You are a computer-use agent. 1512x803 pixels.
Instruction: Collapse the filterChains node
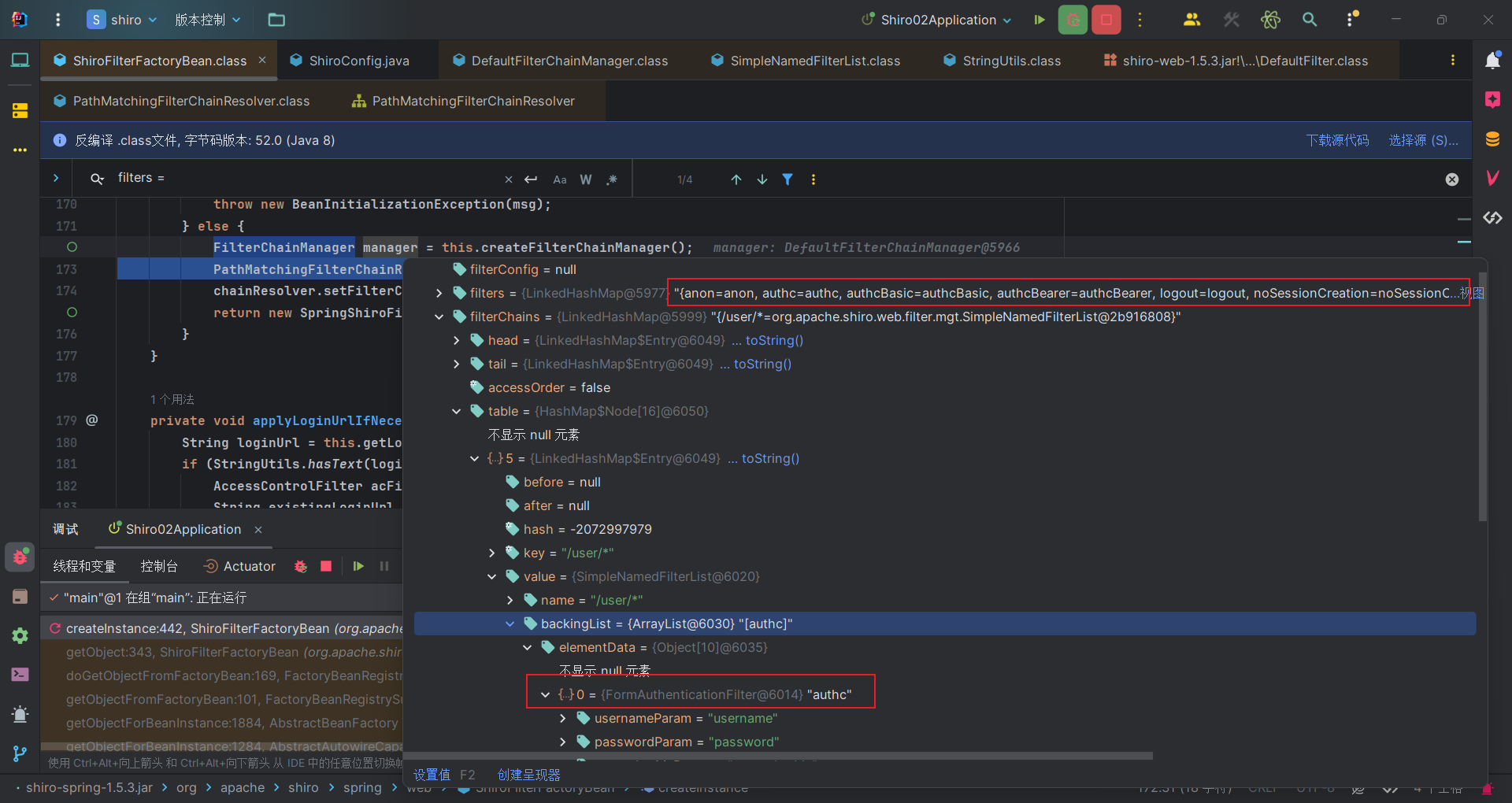click(439, 316)
